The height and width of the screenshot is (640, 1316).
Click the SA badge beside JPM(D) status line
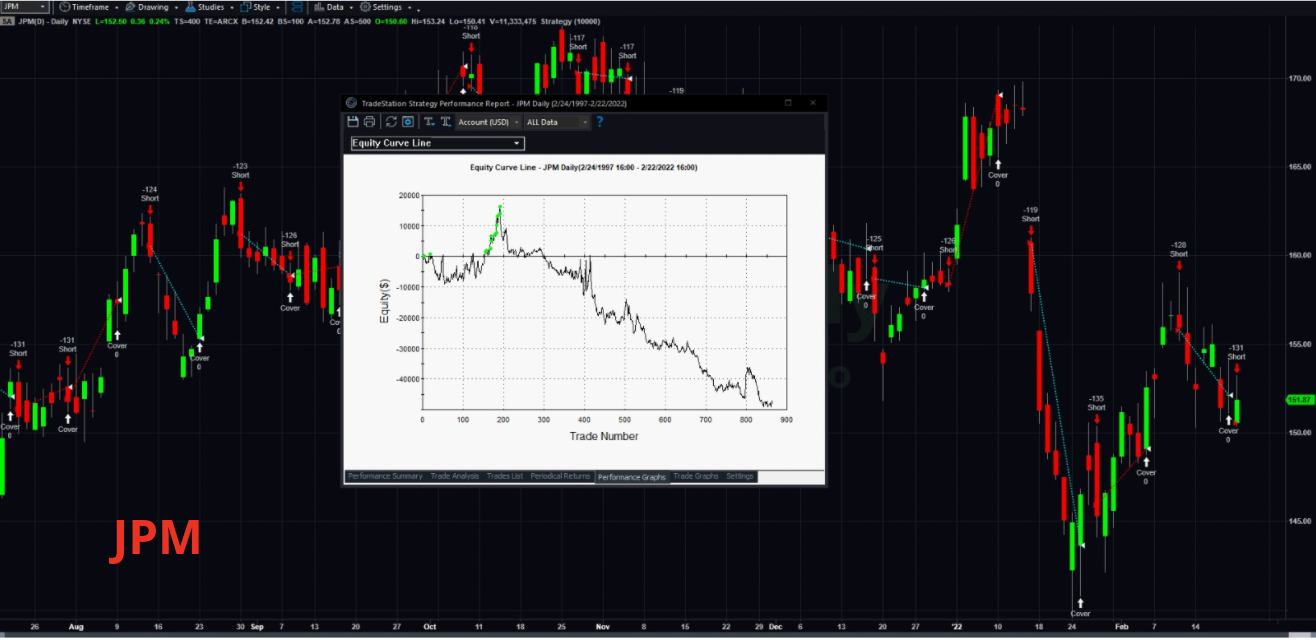pyautogui.click(x=7, y=21)
